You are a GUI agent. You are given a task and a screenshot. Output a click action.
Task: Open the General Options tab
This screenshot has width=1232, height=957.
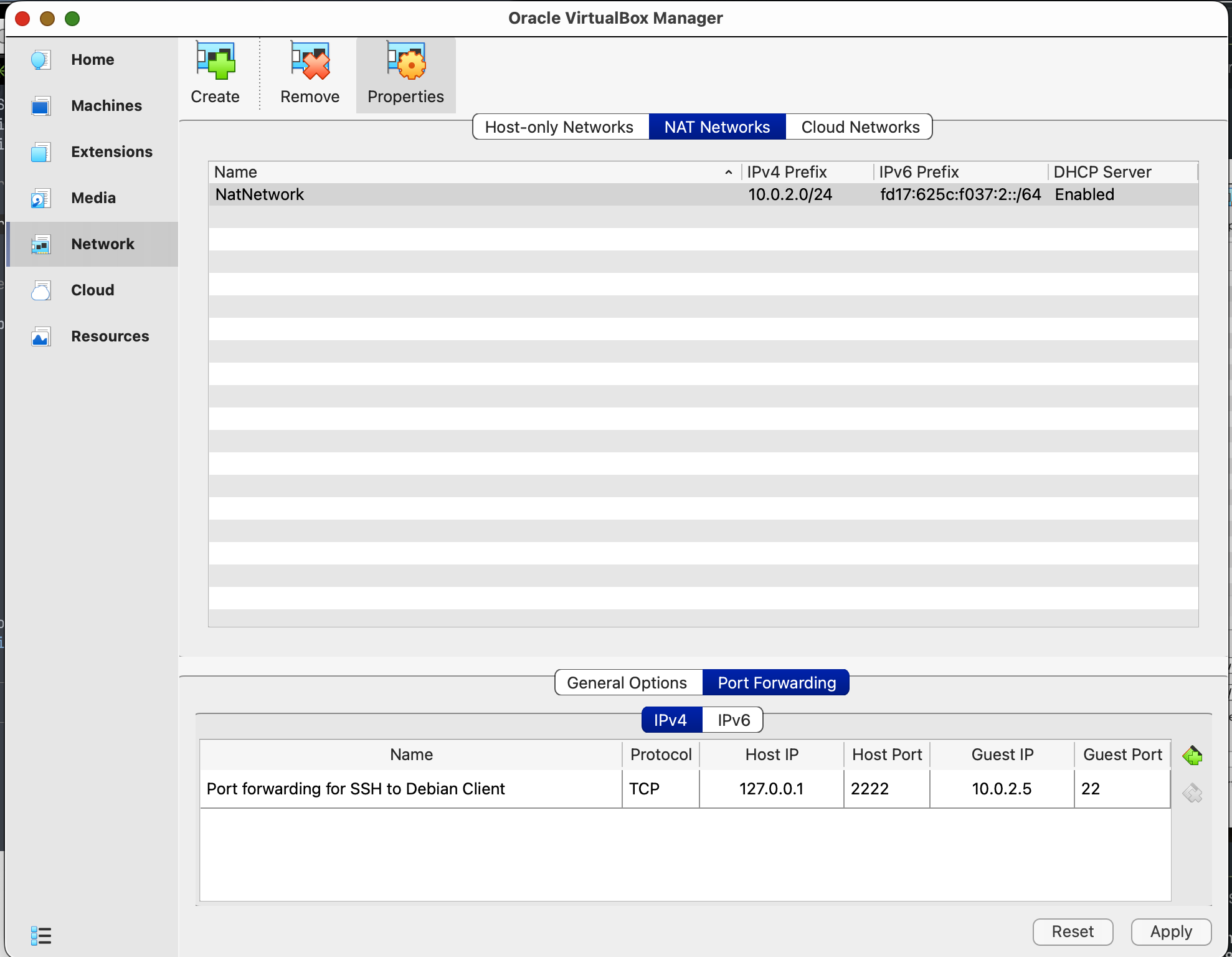tap(627, 682)
